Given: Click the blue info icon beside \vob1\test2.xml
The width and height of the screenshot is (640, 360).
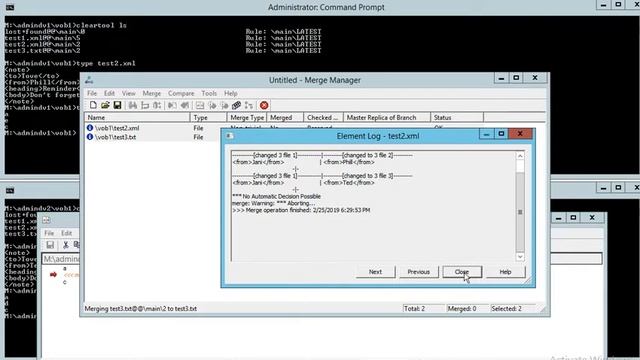Looking at the screenshot, I should [90, 128].
